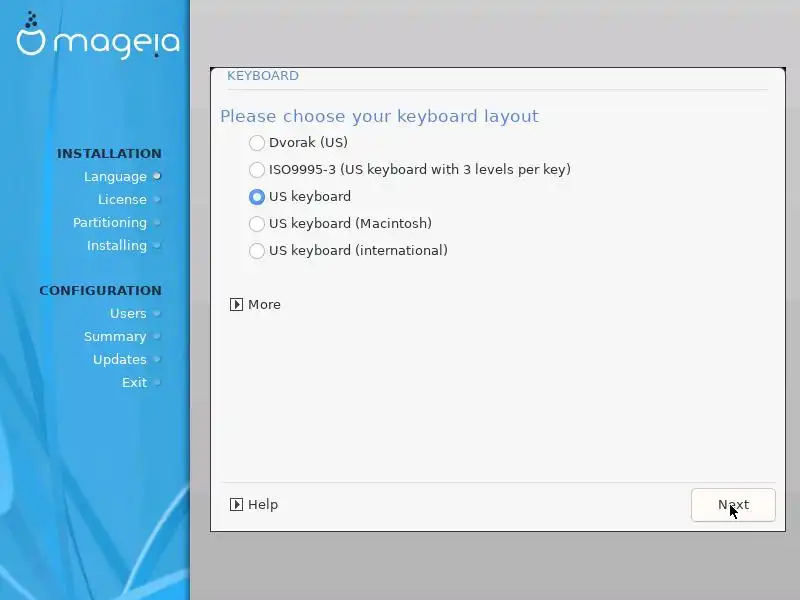Click the Summary step label in sidebar

[x=115, y=337]
